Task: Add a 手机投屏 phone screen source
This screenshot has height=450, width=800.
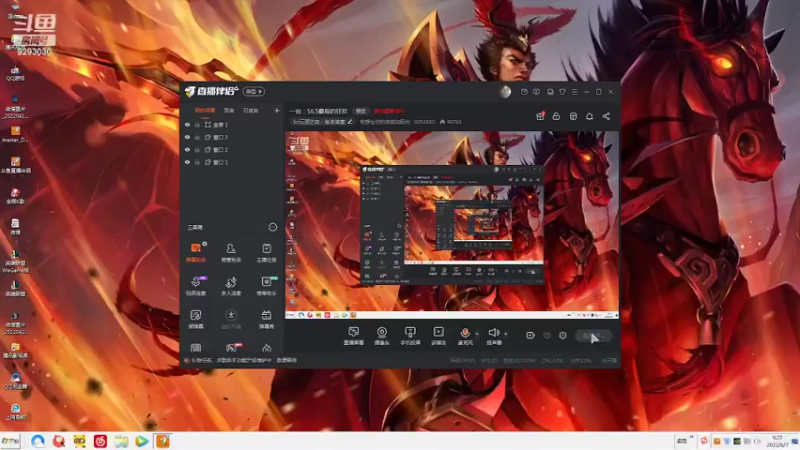Action: pos(410,336)
